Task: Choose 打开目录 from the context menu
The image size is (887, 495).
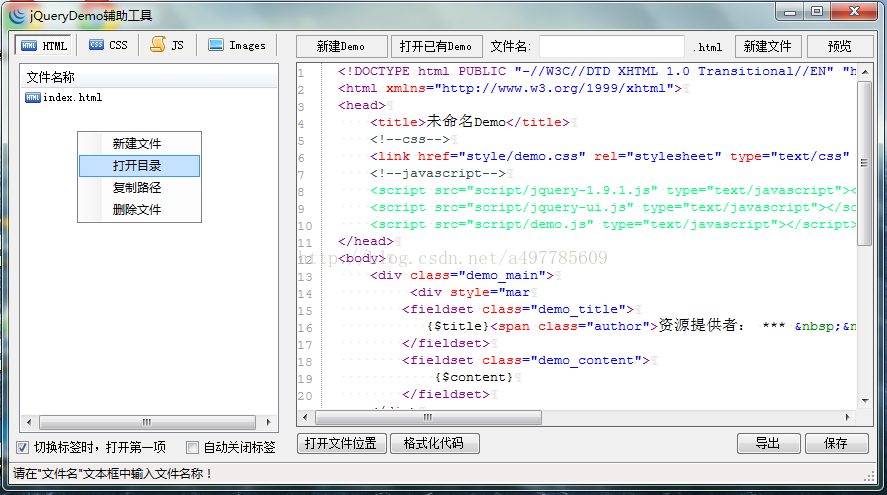Action: point(139,166)
